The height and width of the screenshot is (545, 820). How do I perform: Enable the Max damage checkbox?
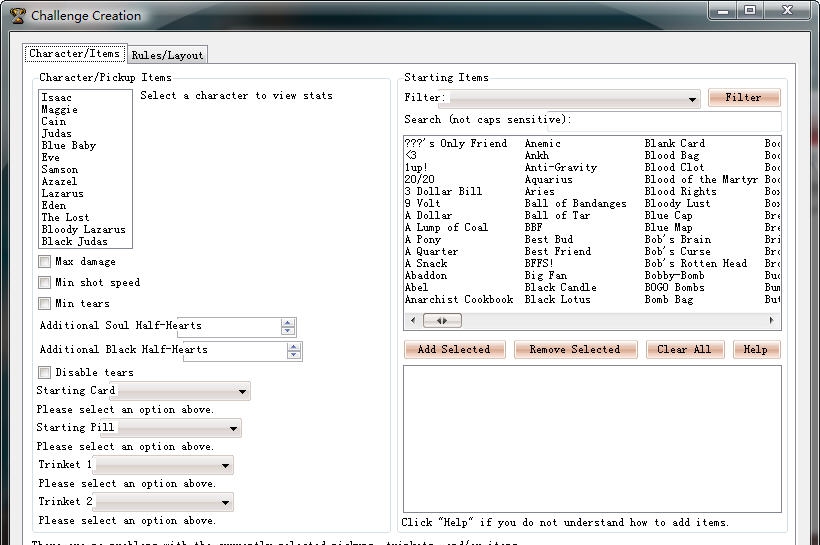[45, 262]
